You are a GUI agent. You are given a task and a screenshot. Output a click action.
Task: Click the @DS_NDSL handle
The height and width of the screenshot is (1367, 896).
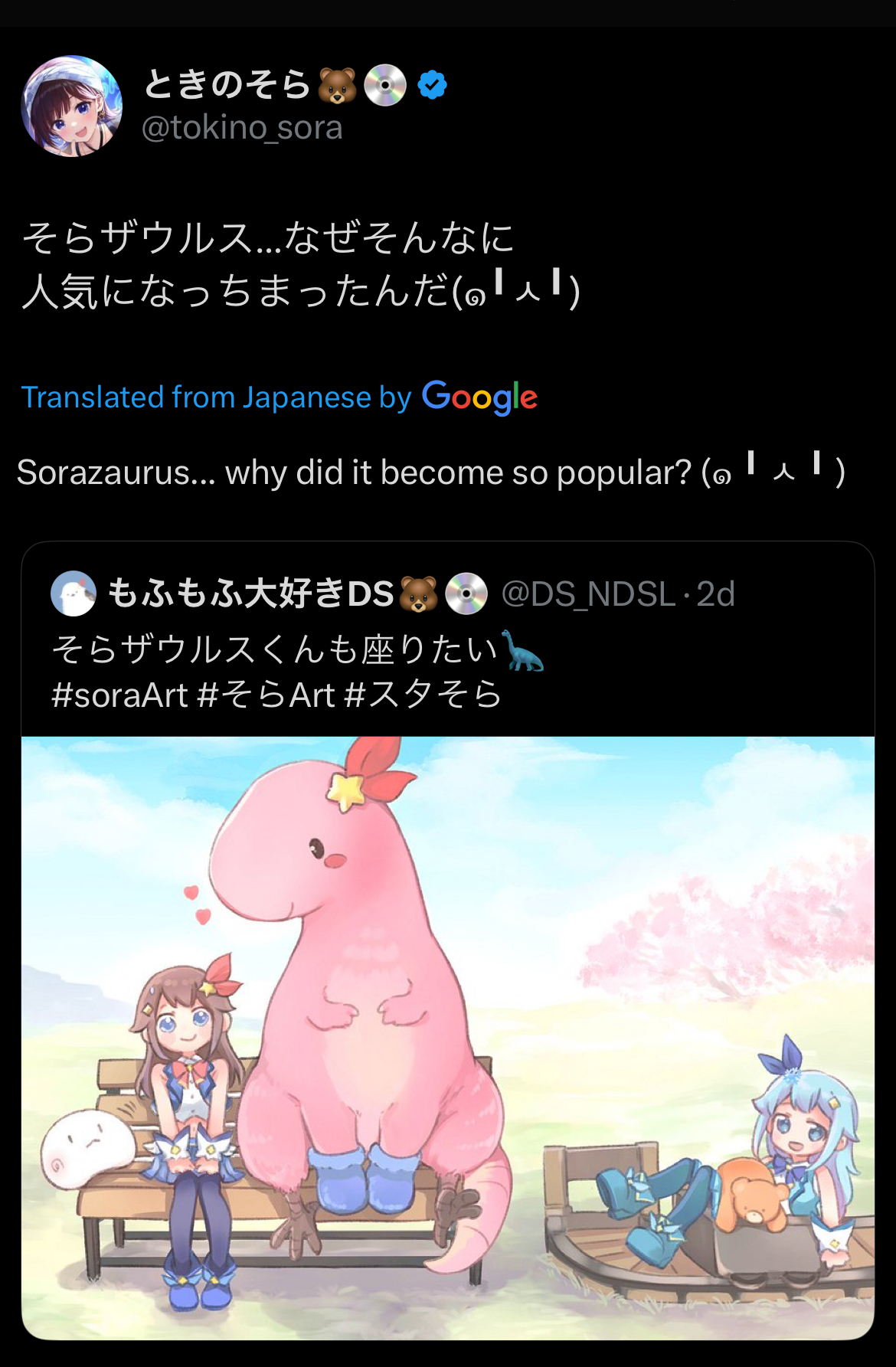(588, 594)
